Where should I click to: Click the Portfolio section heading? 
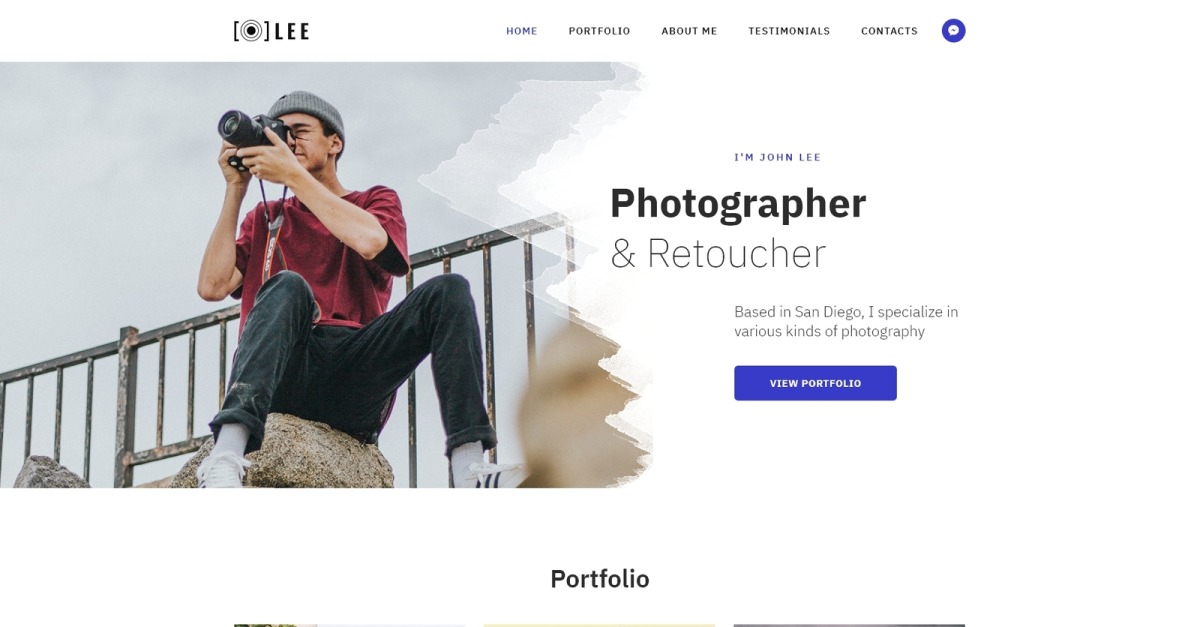(x=600, y=579)
